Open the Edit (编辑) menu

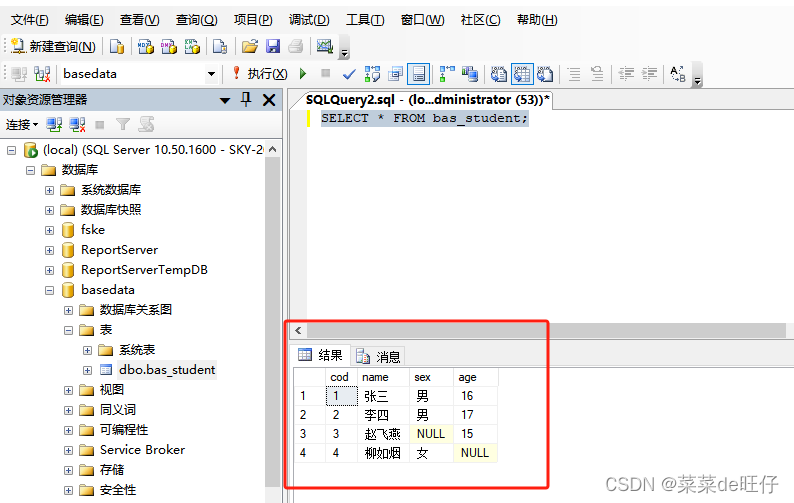click(84, 20)
